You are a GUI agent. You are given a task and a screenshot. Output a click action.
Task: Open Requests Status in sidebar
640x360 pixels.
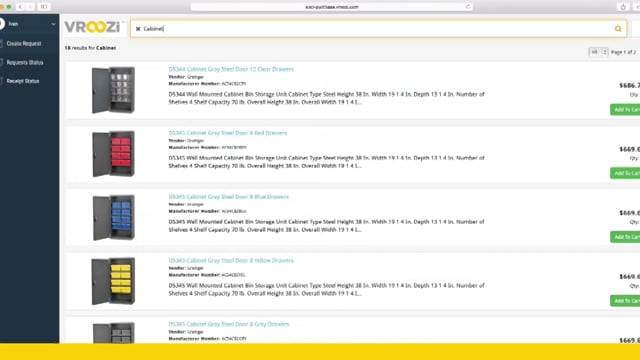[x=24, y=62]
